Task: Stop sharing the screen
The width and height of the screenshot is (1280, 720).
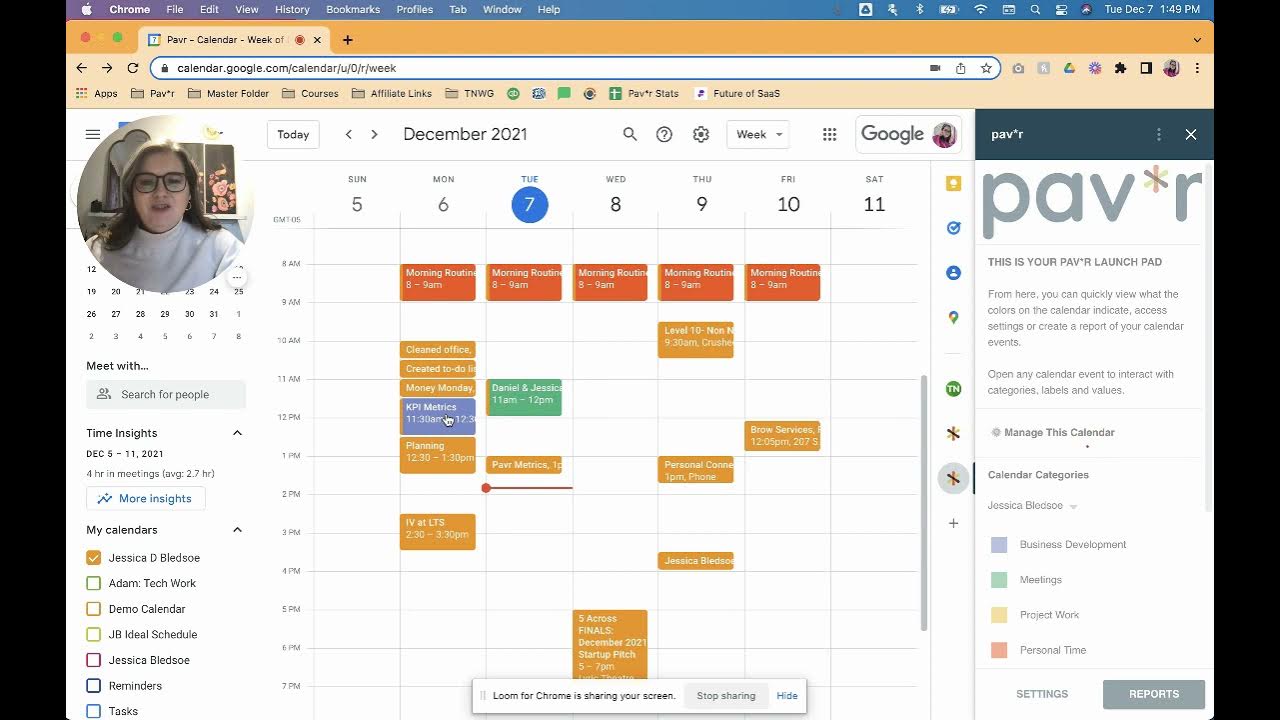Action: point(726,696)
